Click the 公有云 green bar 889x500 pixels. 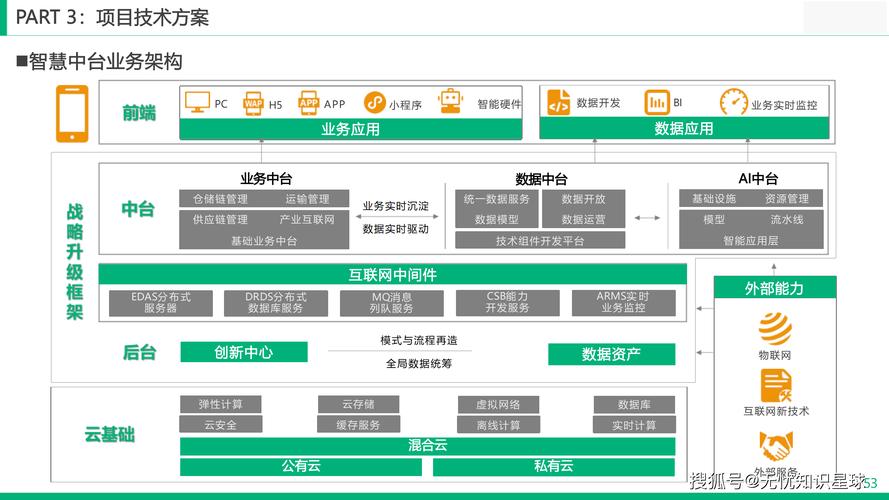301,467
